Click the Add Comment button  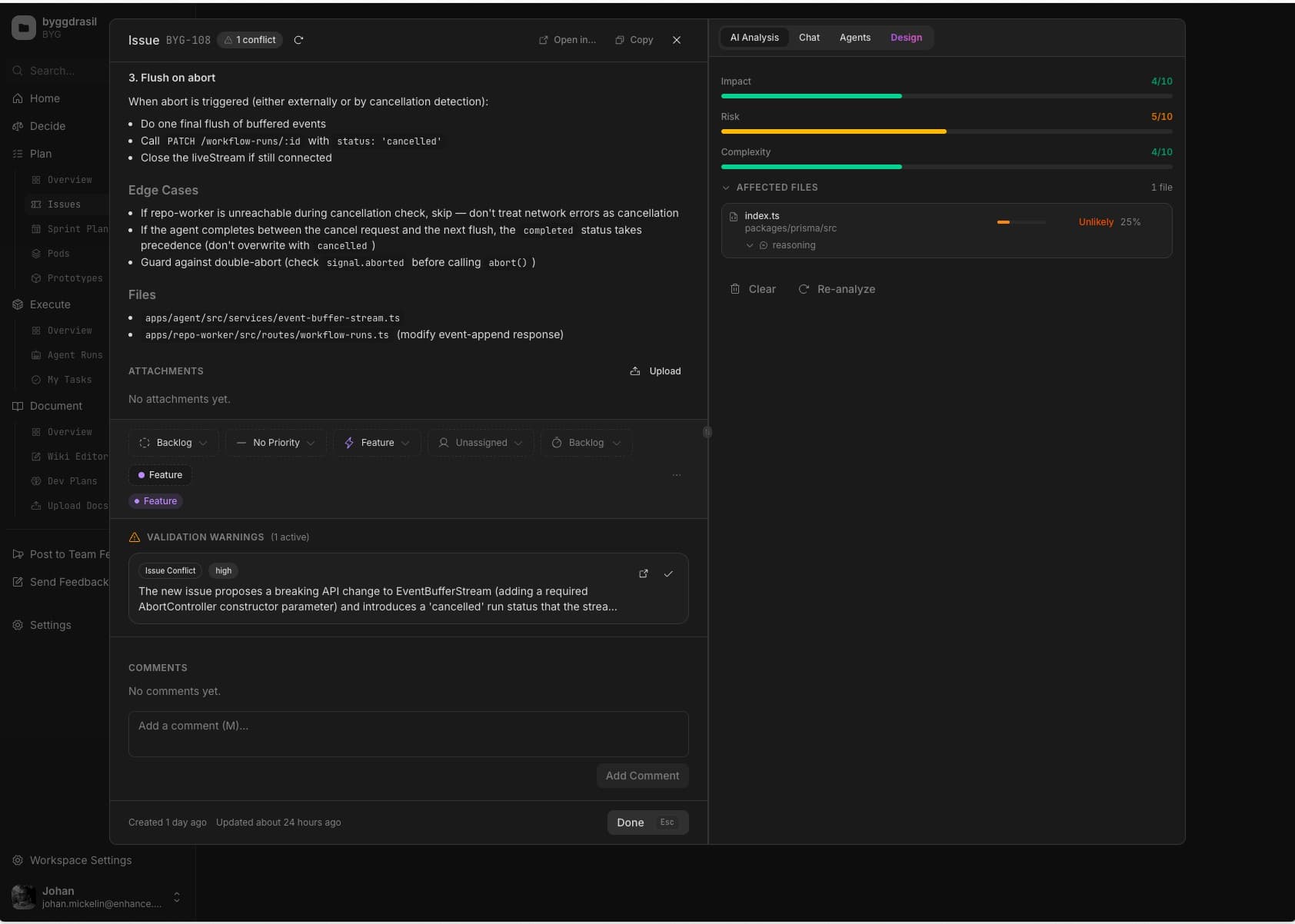pos(642,776)
